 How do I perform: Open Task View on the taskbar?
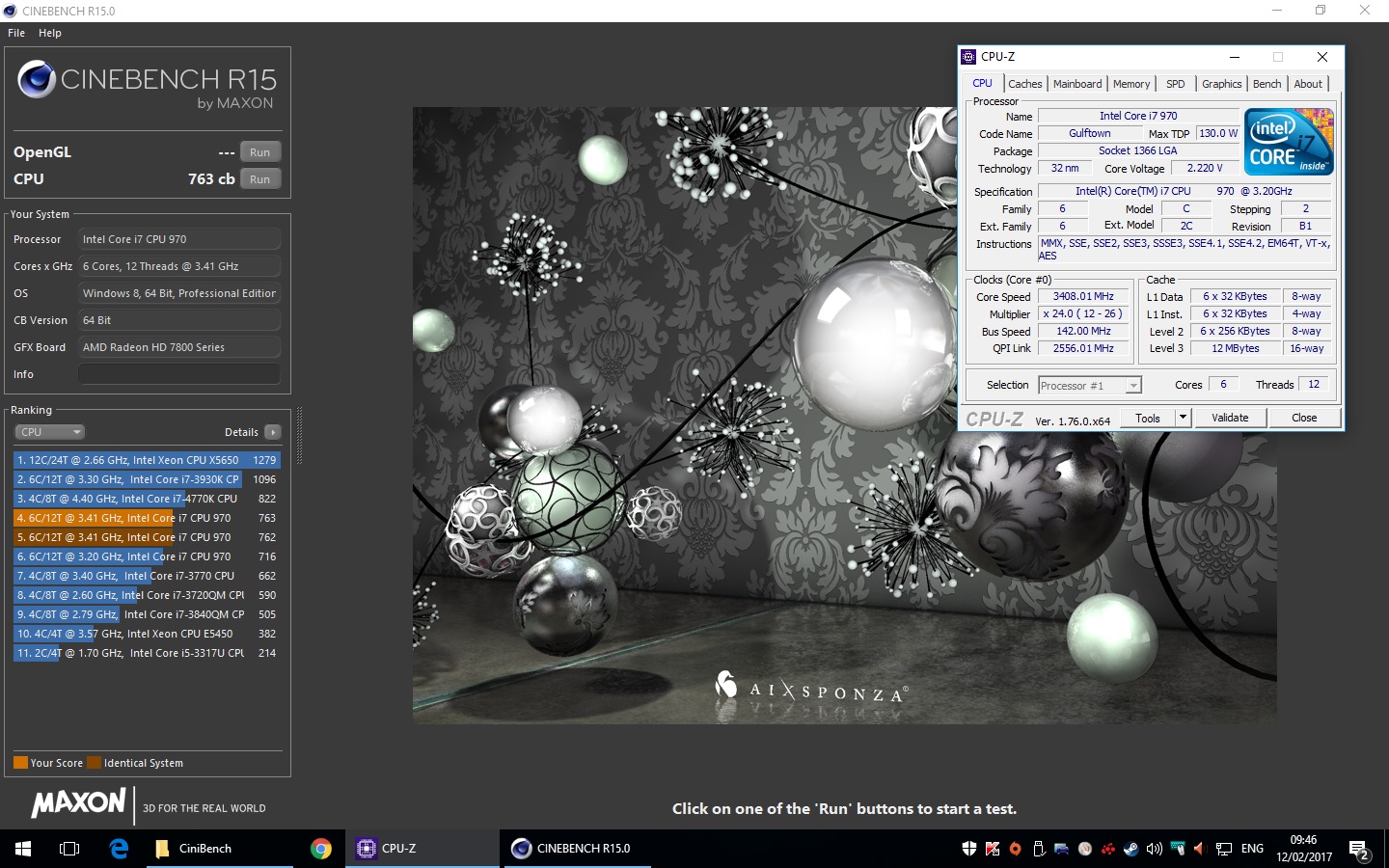point(69,849)
